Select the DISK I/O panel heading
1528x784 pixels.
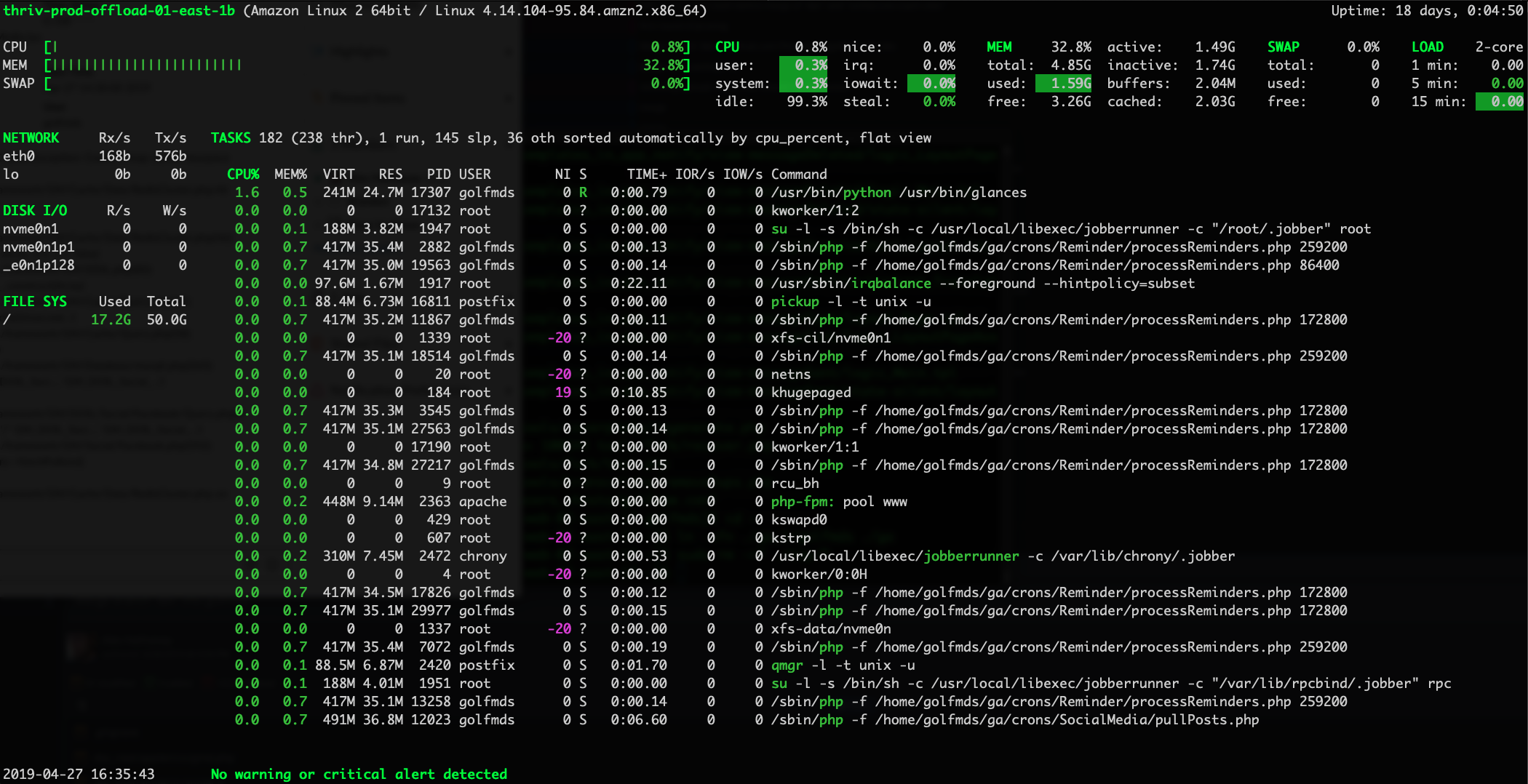click(x=35, y=210)
